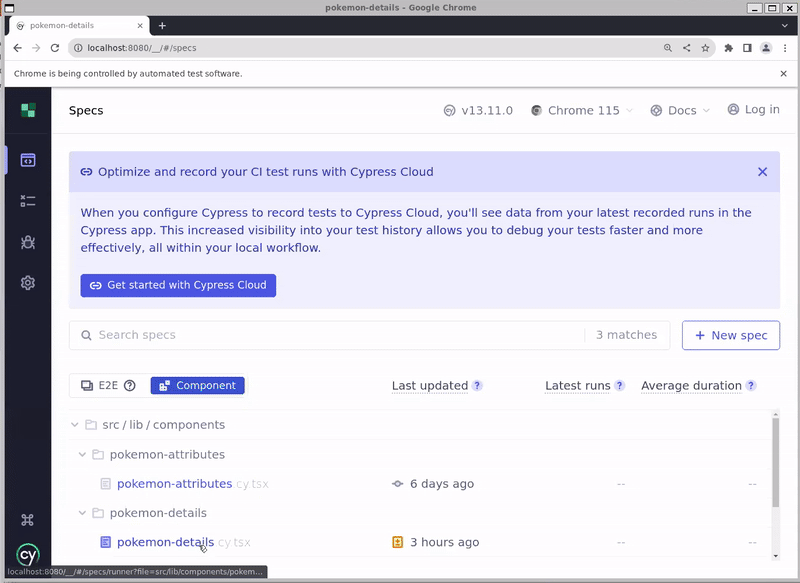Open a new browser tab
800x583 pixels.
[x=162, y=26]
